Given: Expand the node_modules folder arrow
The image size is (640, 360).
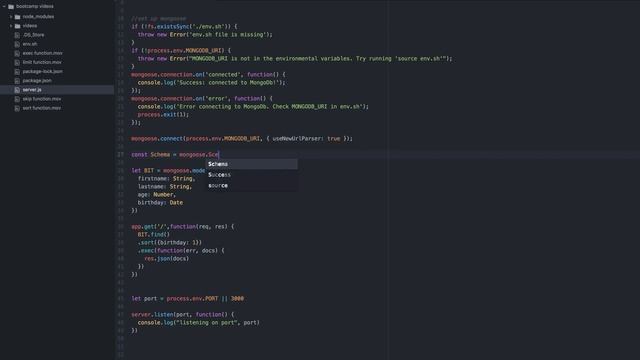Looking at the screenshot, I should click(x=11, y=17).
